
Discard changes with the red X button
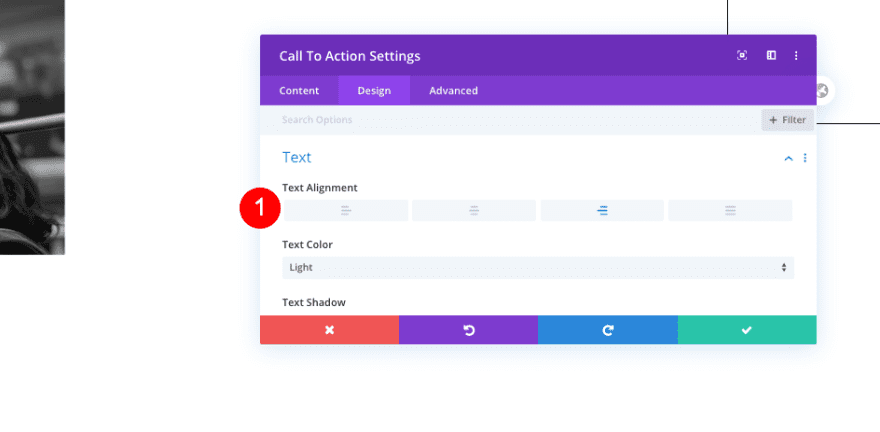(329, 330)
